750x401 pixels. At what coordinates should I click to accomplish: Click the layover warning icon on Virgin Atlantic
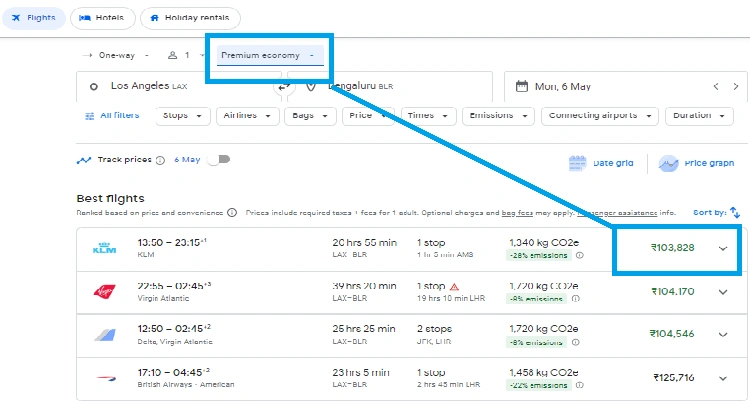pyautogui.click(x=454, y=287)
